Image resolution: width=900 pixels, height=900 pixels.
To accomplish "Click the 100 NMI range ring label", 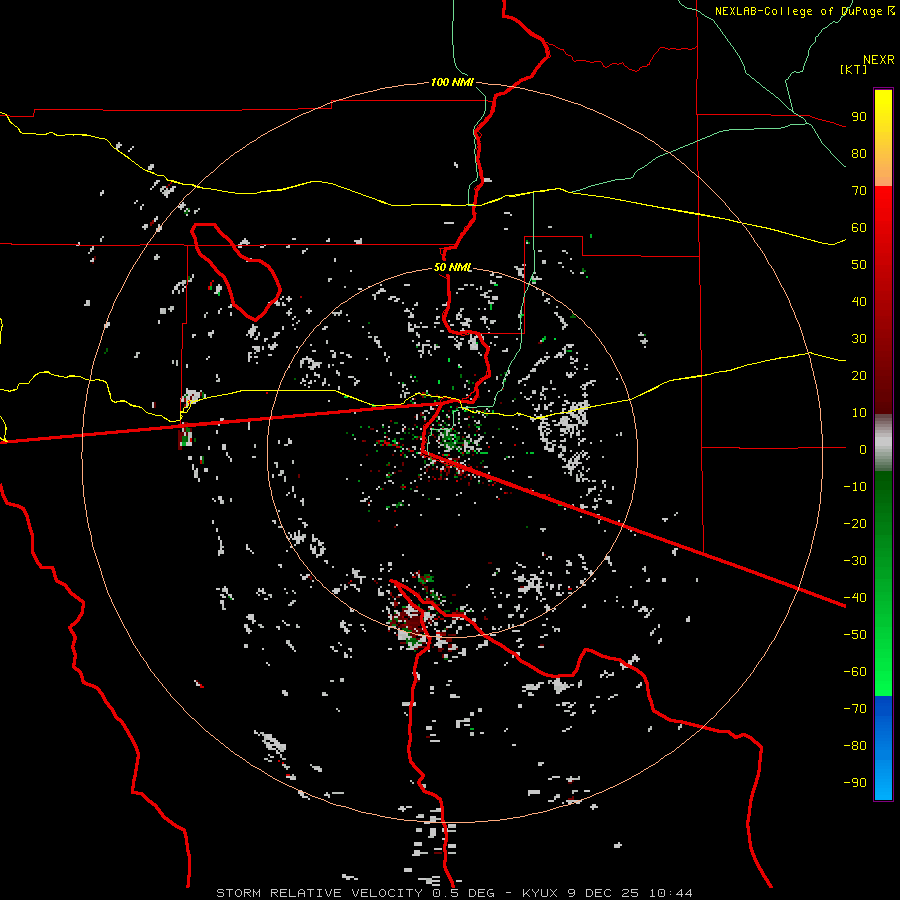I will point(452,82).
